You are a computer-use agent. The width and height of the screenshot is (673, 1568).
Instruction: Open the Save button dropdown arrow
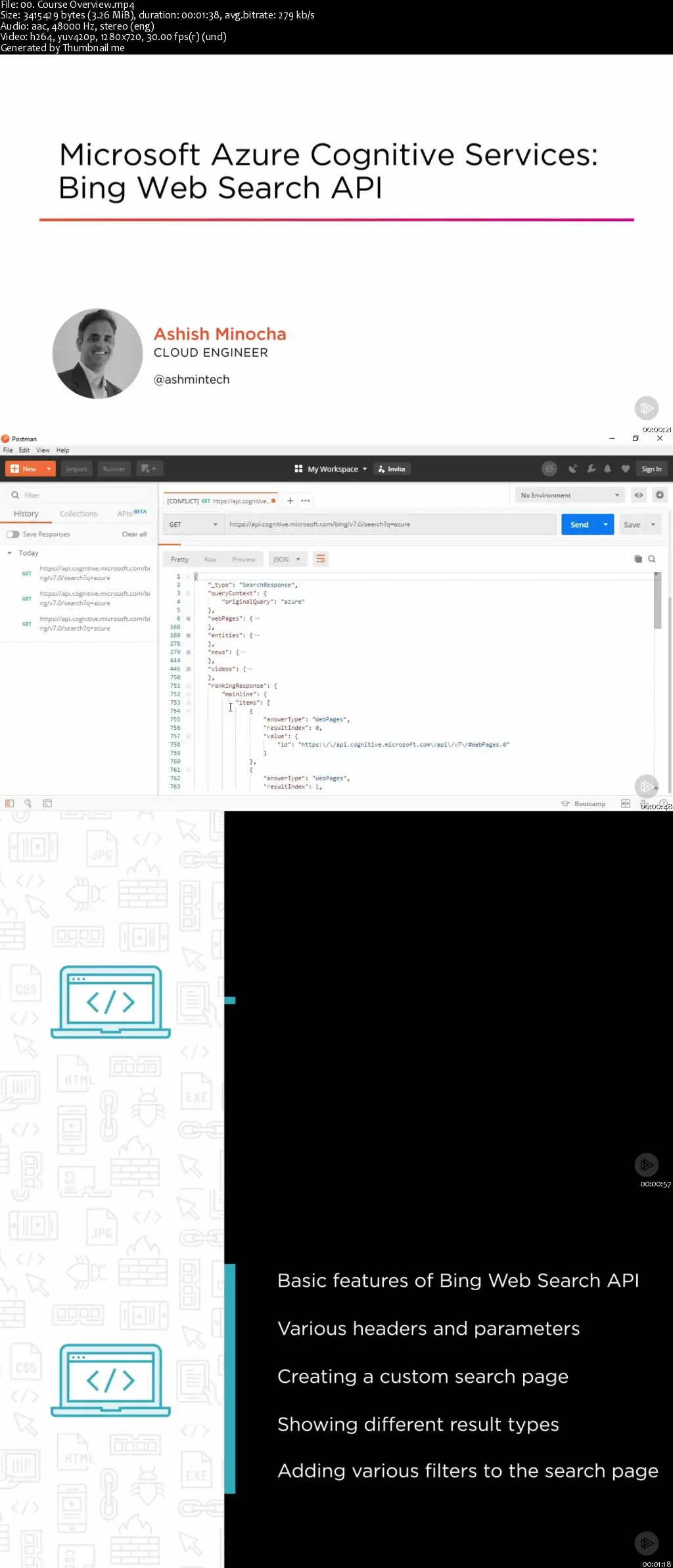[653, 524]
